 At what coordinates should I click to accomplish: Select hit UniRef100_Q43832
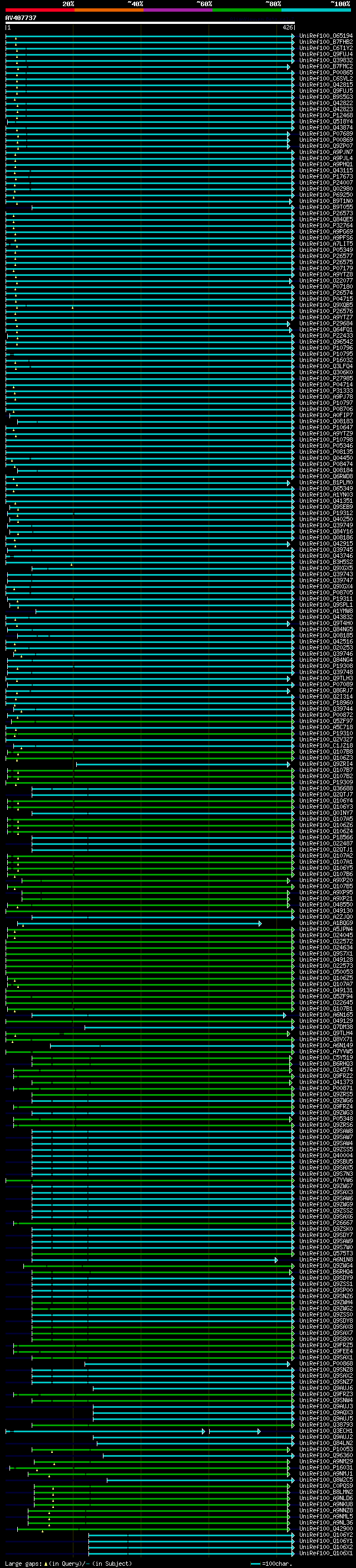pyautogui.click(x=326, y=617)
